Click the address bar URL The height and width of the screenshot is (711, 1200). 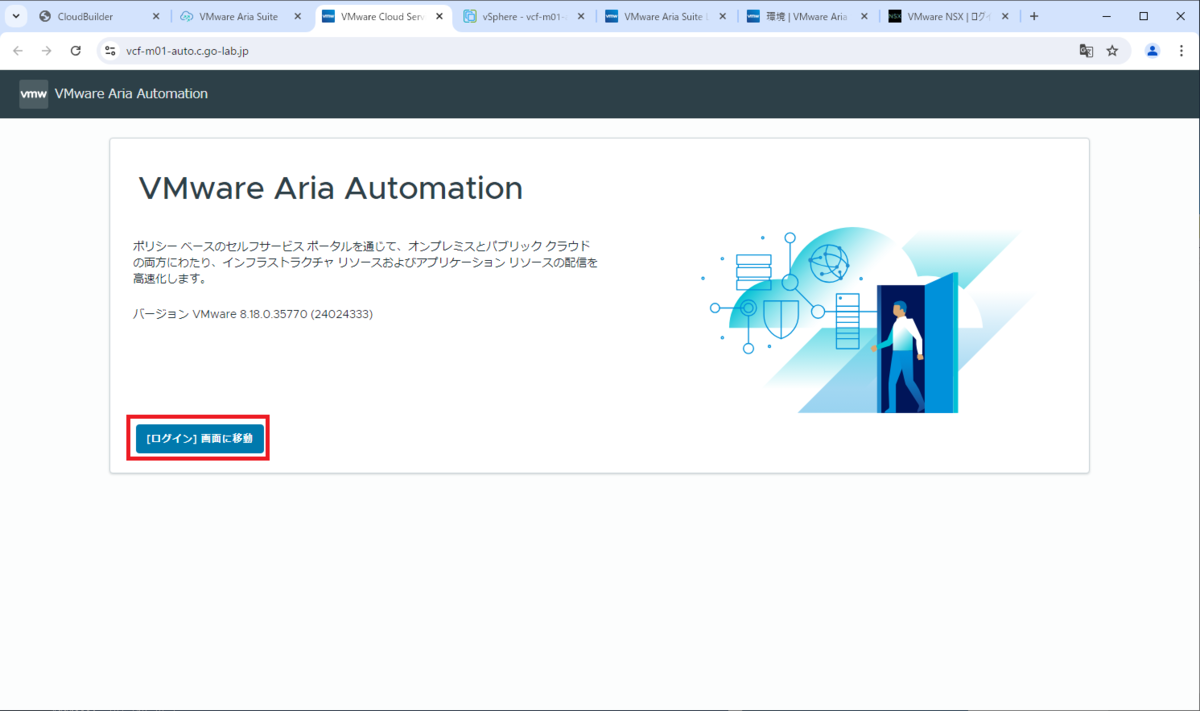(x=187, y=51)
